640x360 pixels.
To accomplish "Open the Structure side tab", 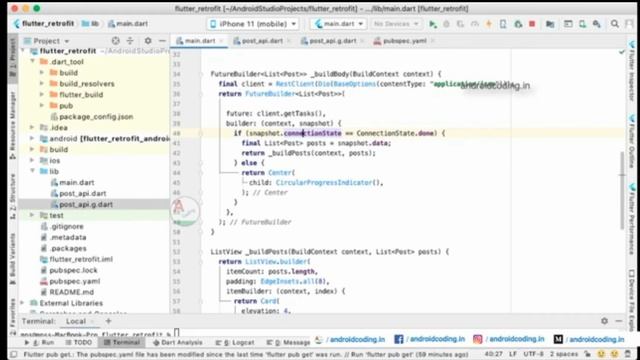I will coord(13,196).
